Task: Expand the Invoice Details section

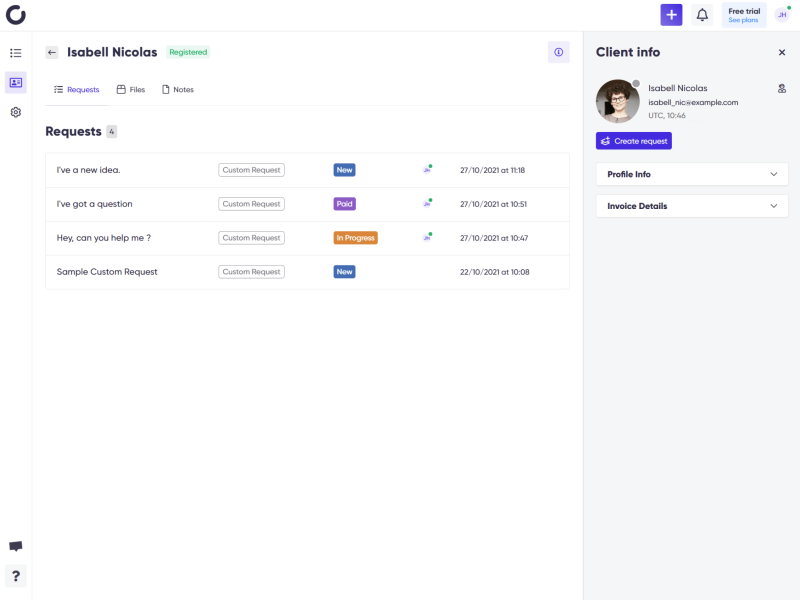Action: [692, 206]
